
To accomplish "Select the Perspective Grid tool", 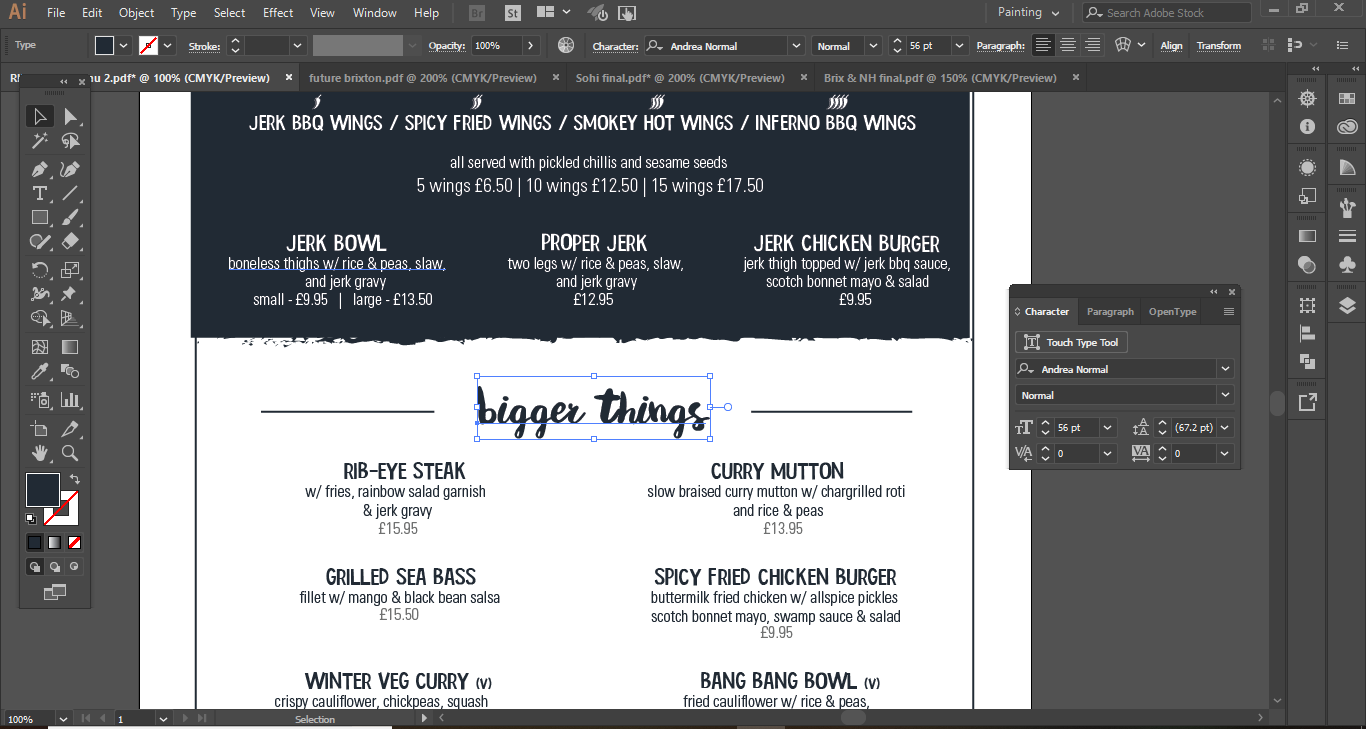I will coord(70,319).
